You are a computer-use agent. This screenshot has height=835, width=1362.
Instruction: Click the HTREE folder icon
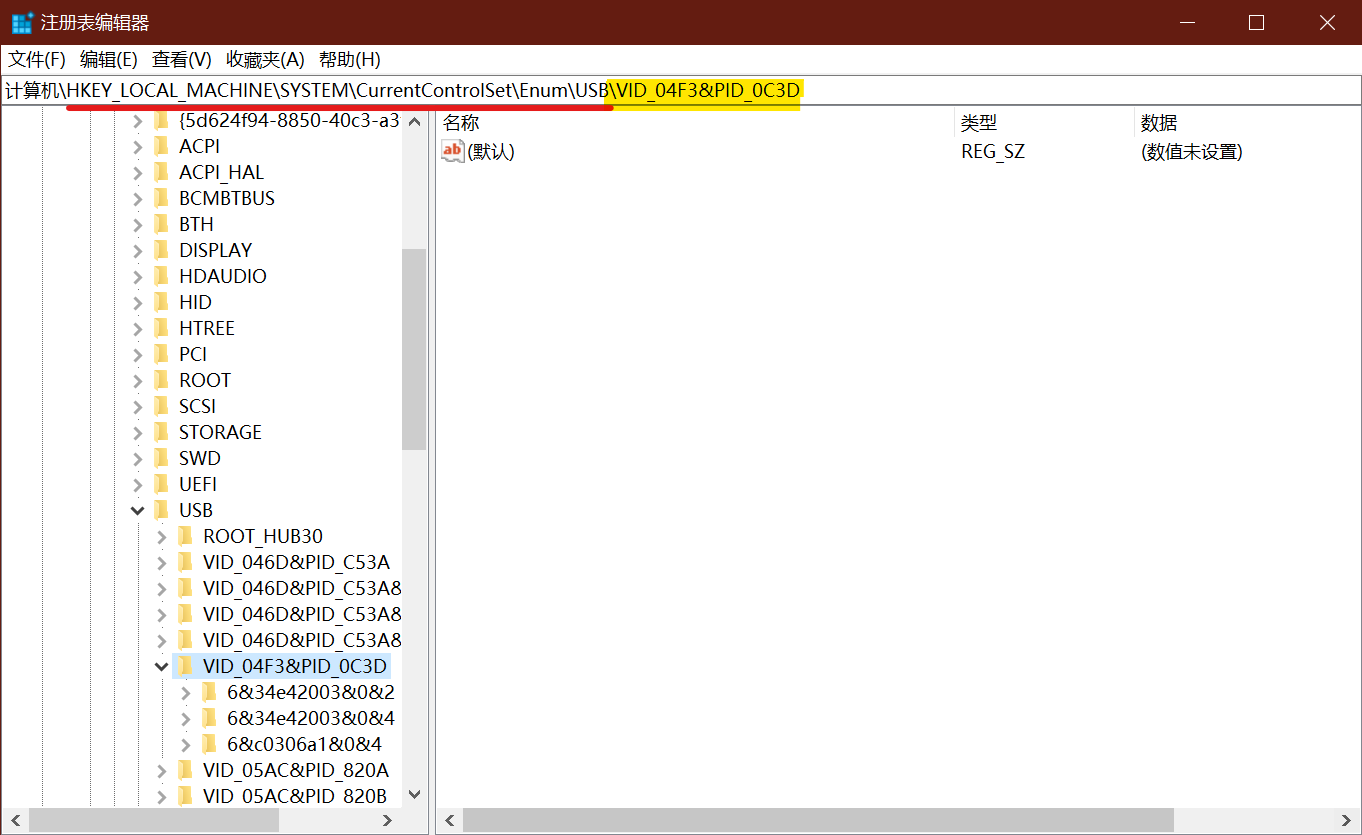click(x=162, y=328)
